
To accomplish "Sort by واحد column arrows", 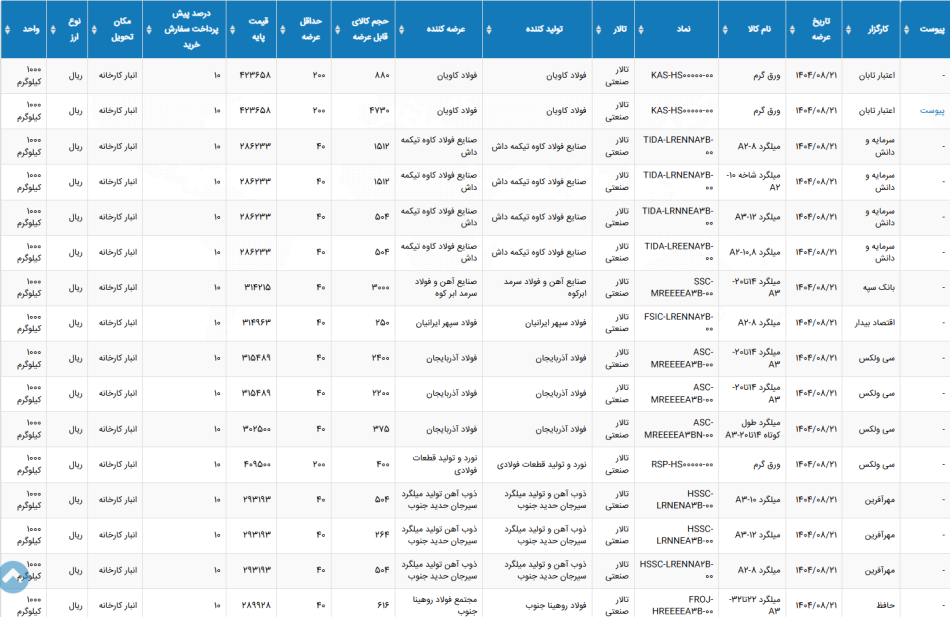I will click(7, 29).
